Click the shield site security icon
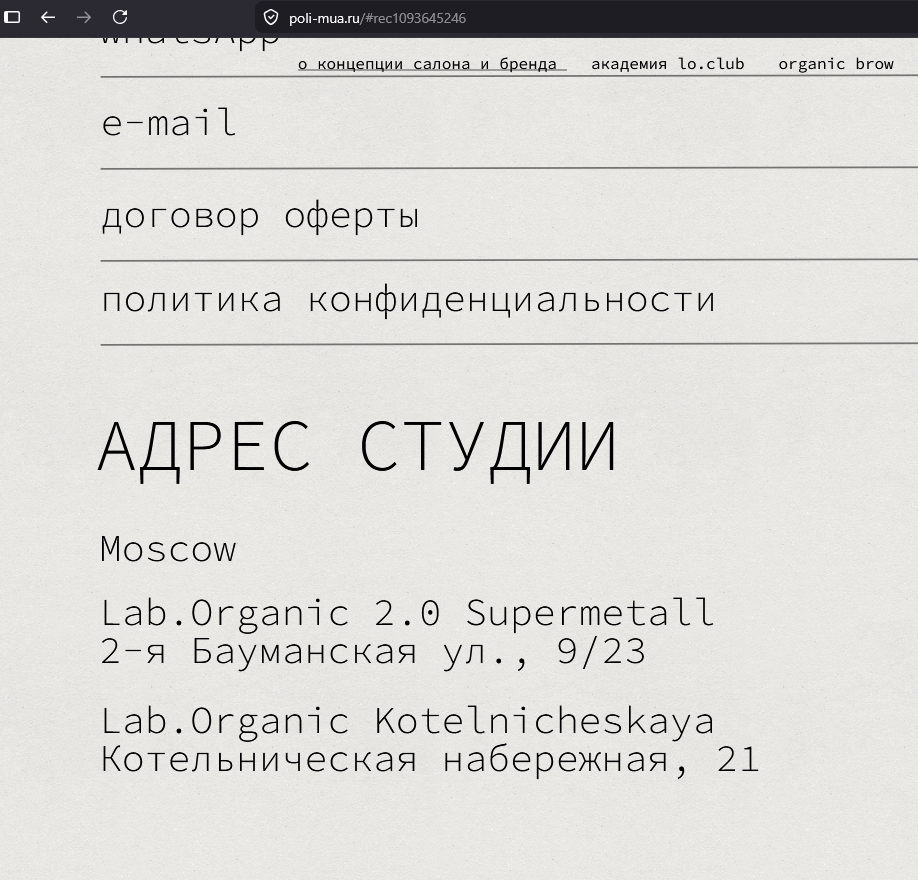This screenshot has height=880, width=918. coord(270,18)
